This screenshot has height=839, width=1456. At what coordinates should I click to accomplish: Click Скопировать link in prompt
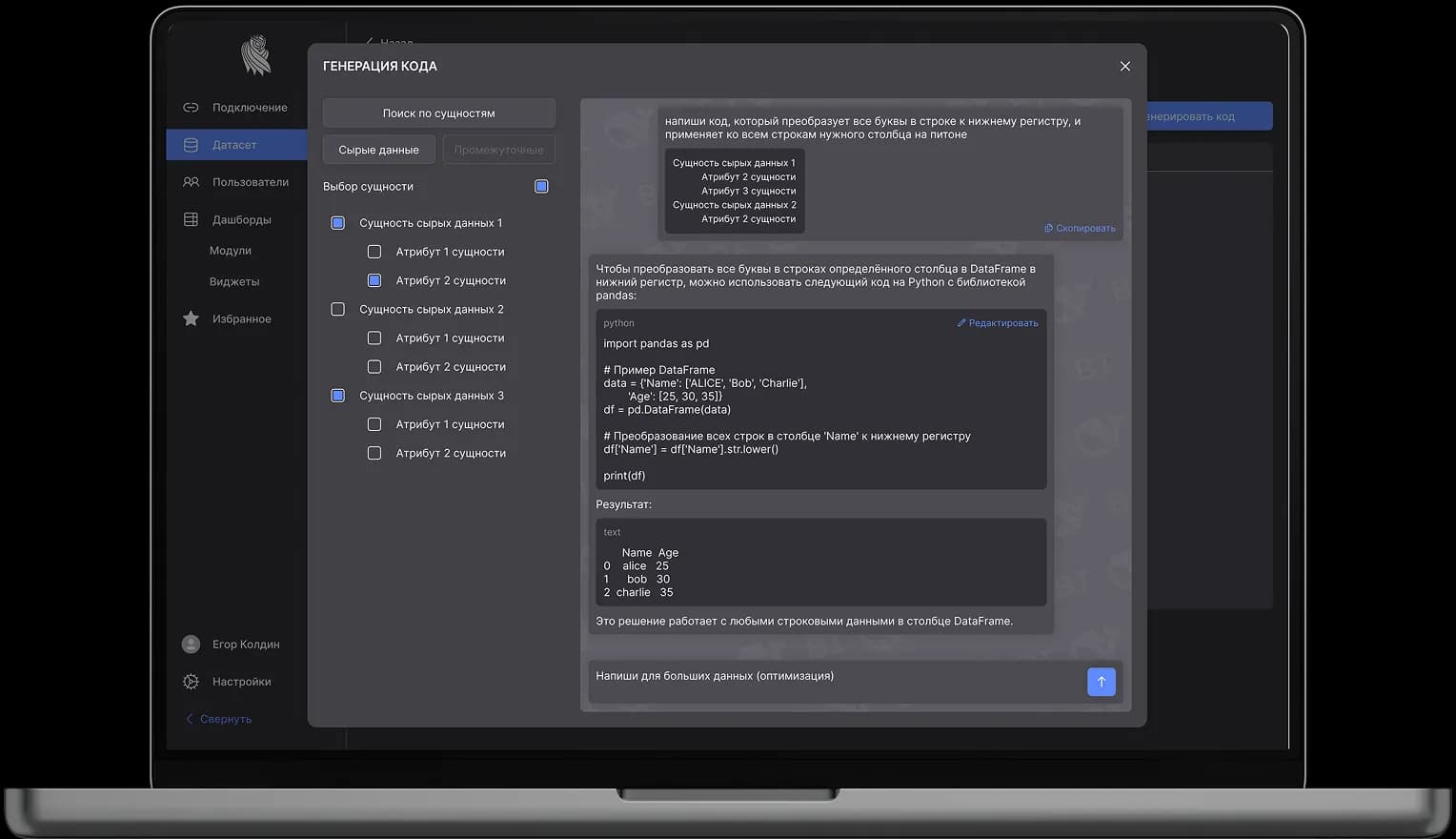point(1080,229)
